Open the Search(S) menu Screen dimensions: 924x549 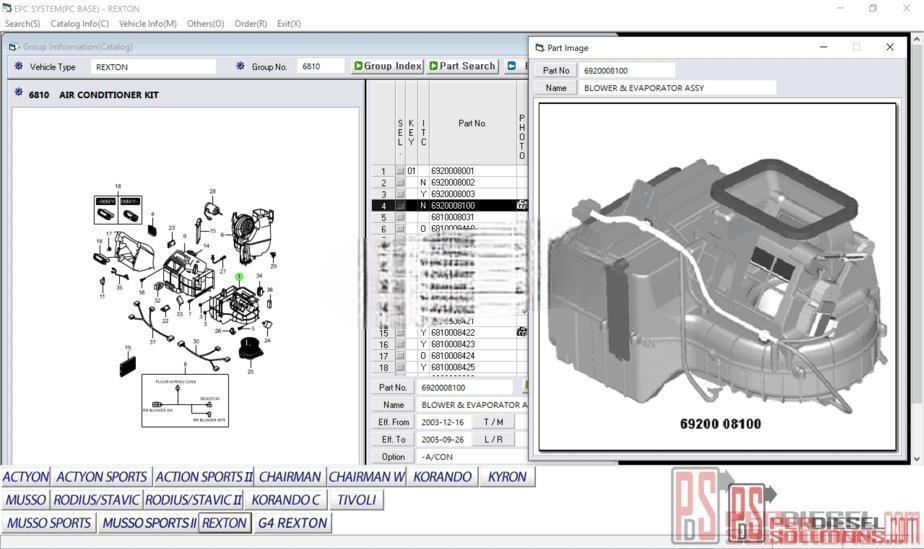pos(22,24)
